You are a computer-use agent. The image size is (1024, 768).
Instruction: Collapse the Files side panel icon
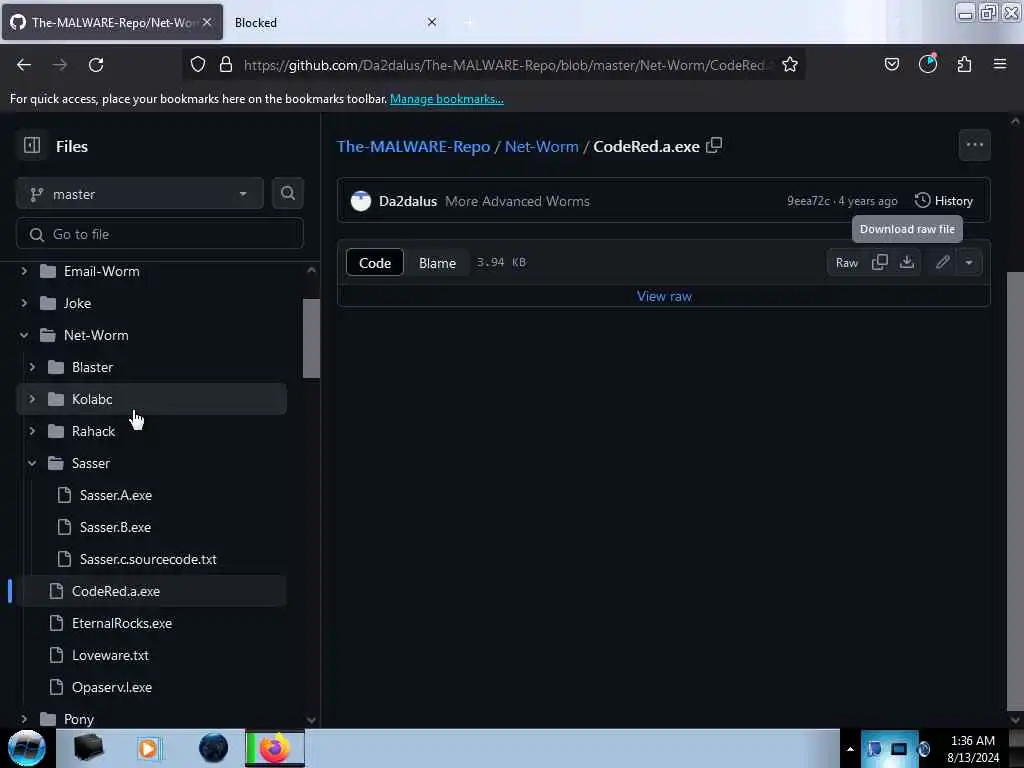pyautogui.click(x=32, y=145)
